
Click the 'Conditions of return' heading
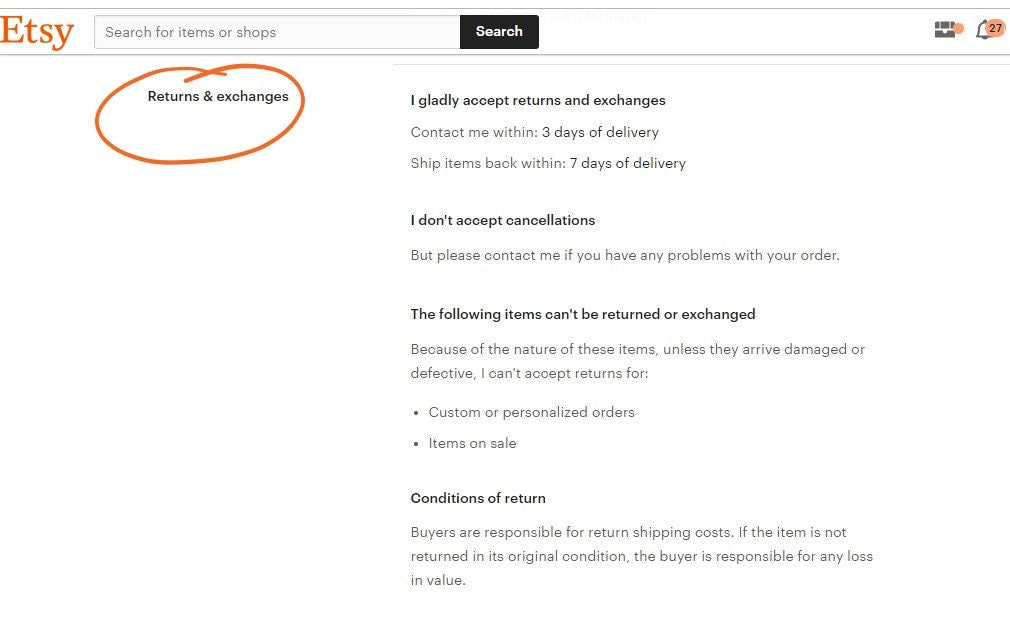click(478, 498)
